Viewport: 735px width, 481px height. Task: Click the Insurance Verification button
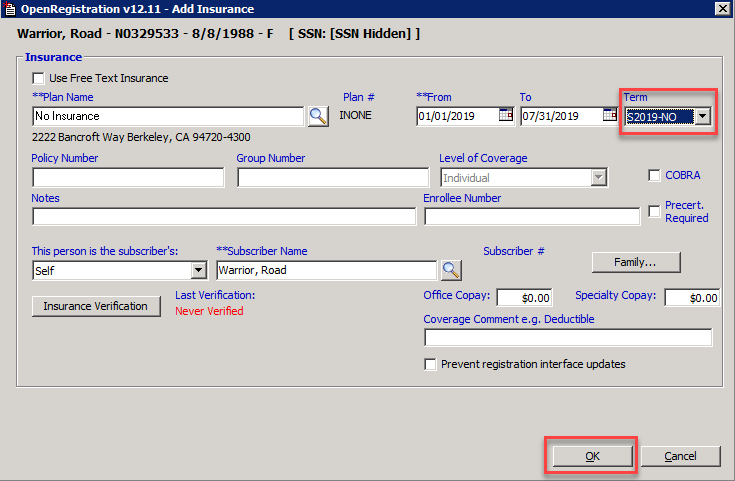click(96, 306)
